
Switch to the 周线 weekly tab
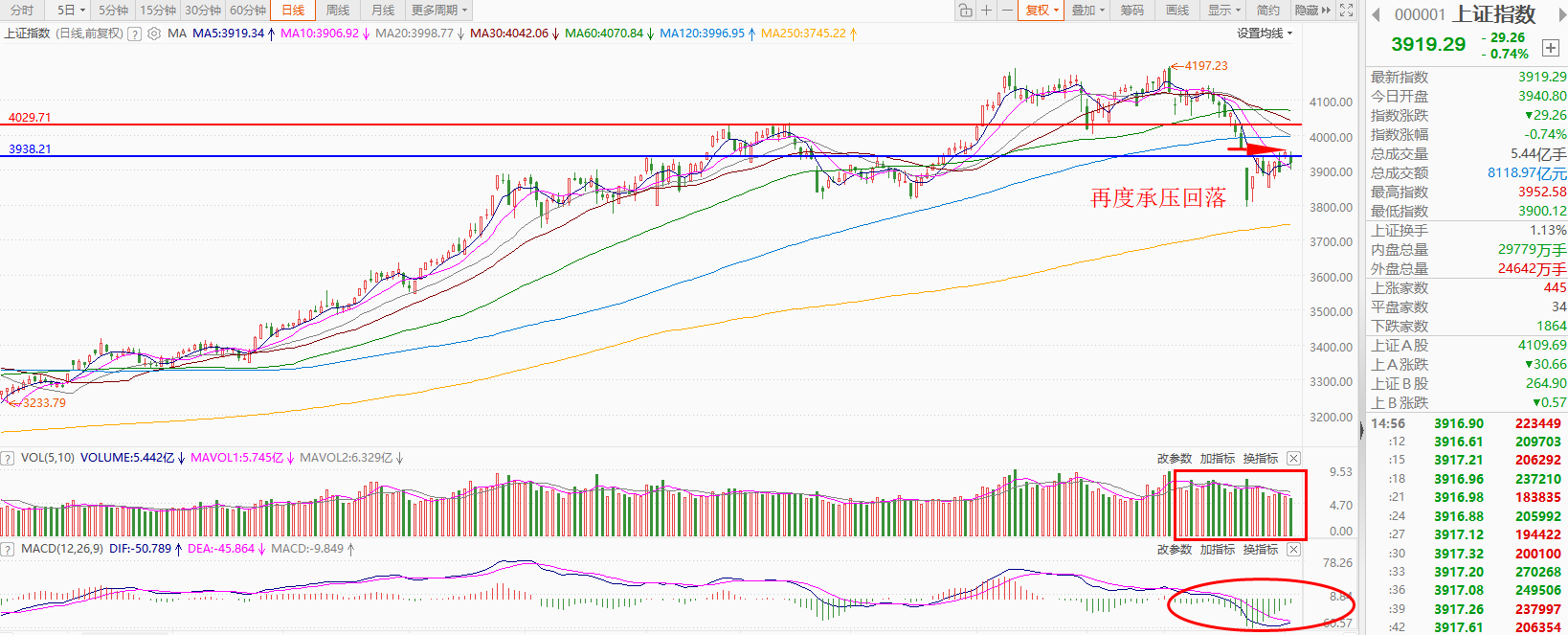(x=337, y=11)
